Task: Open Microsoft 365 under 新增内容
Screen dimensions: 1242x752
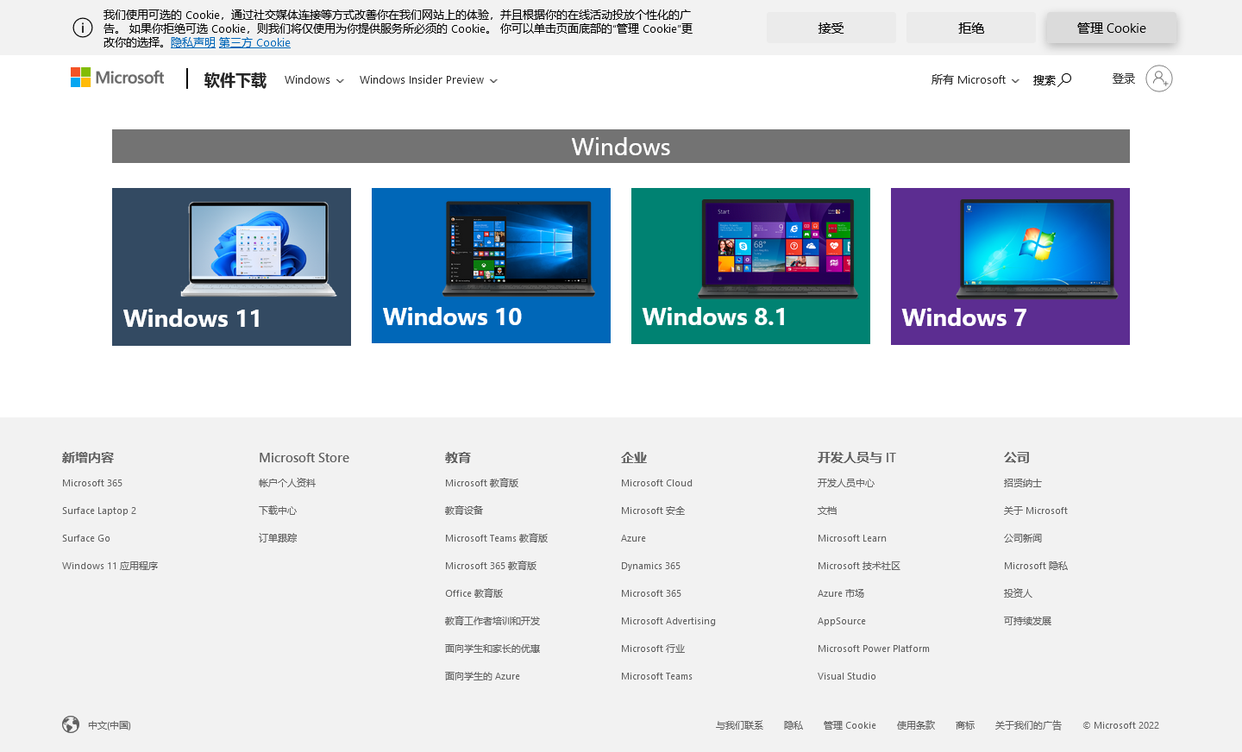Action: click(x=92, y=483)
